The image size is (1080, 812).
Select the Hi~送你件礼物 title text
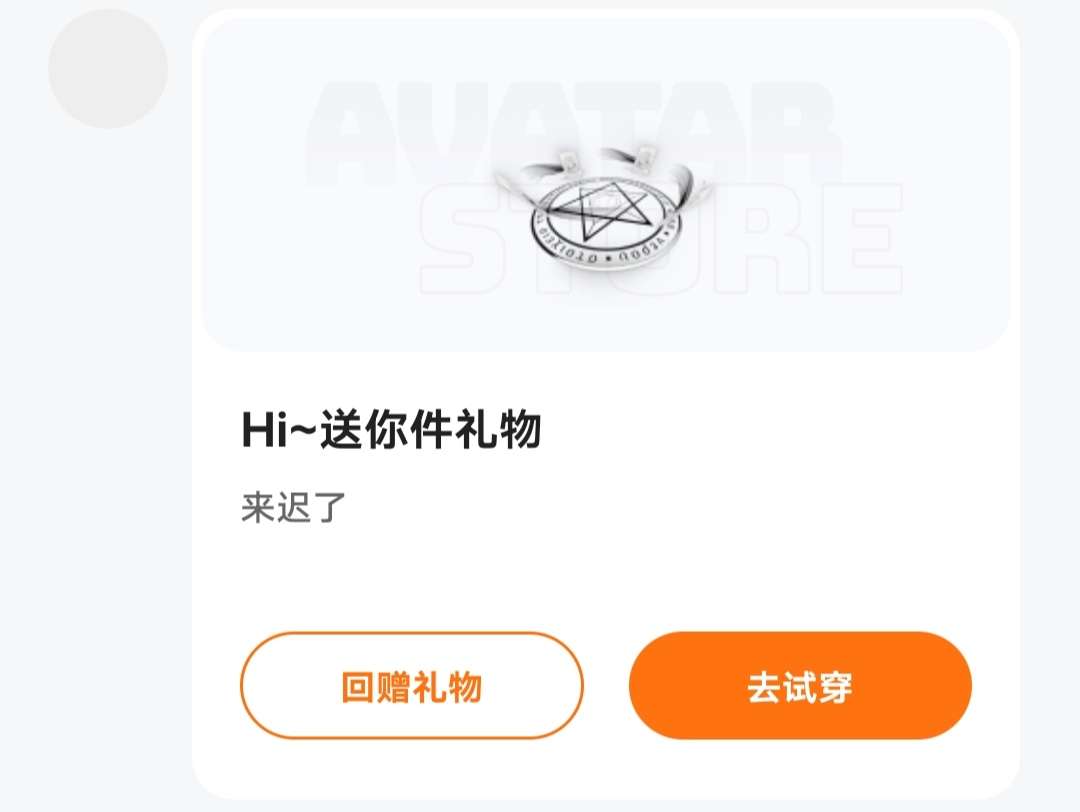[x=391, y=430]
